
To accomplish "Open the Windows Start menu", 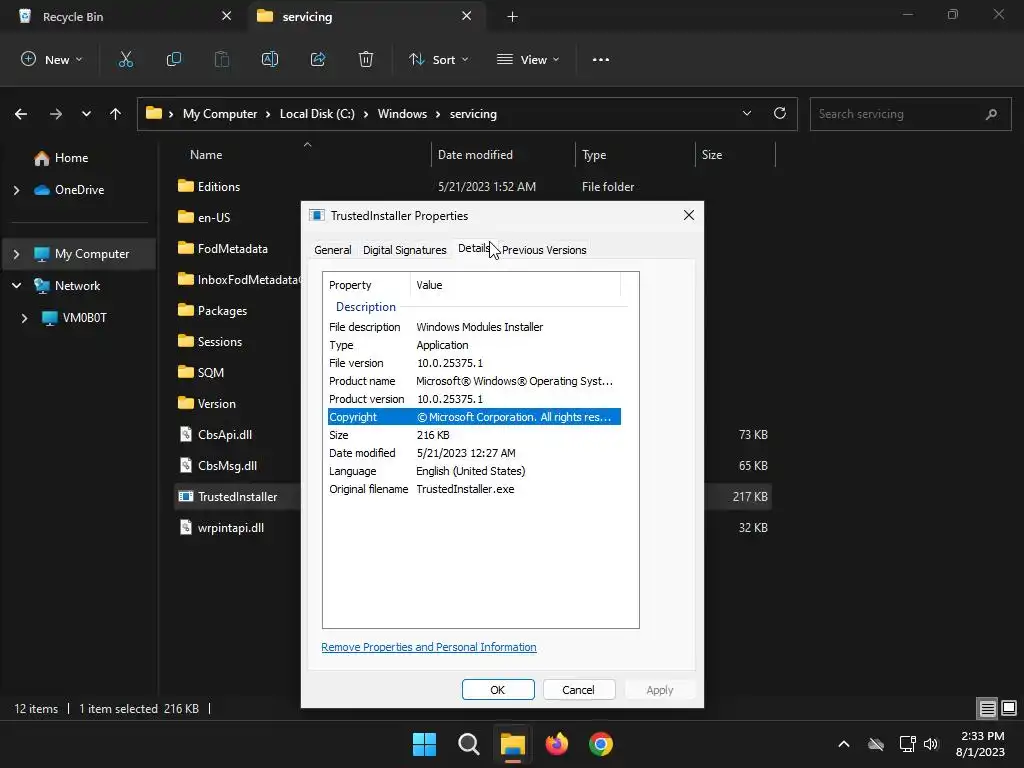I will point(424,744).
